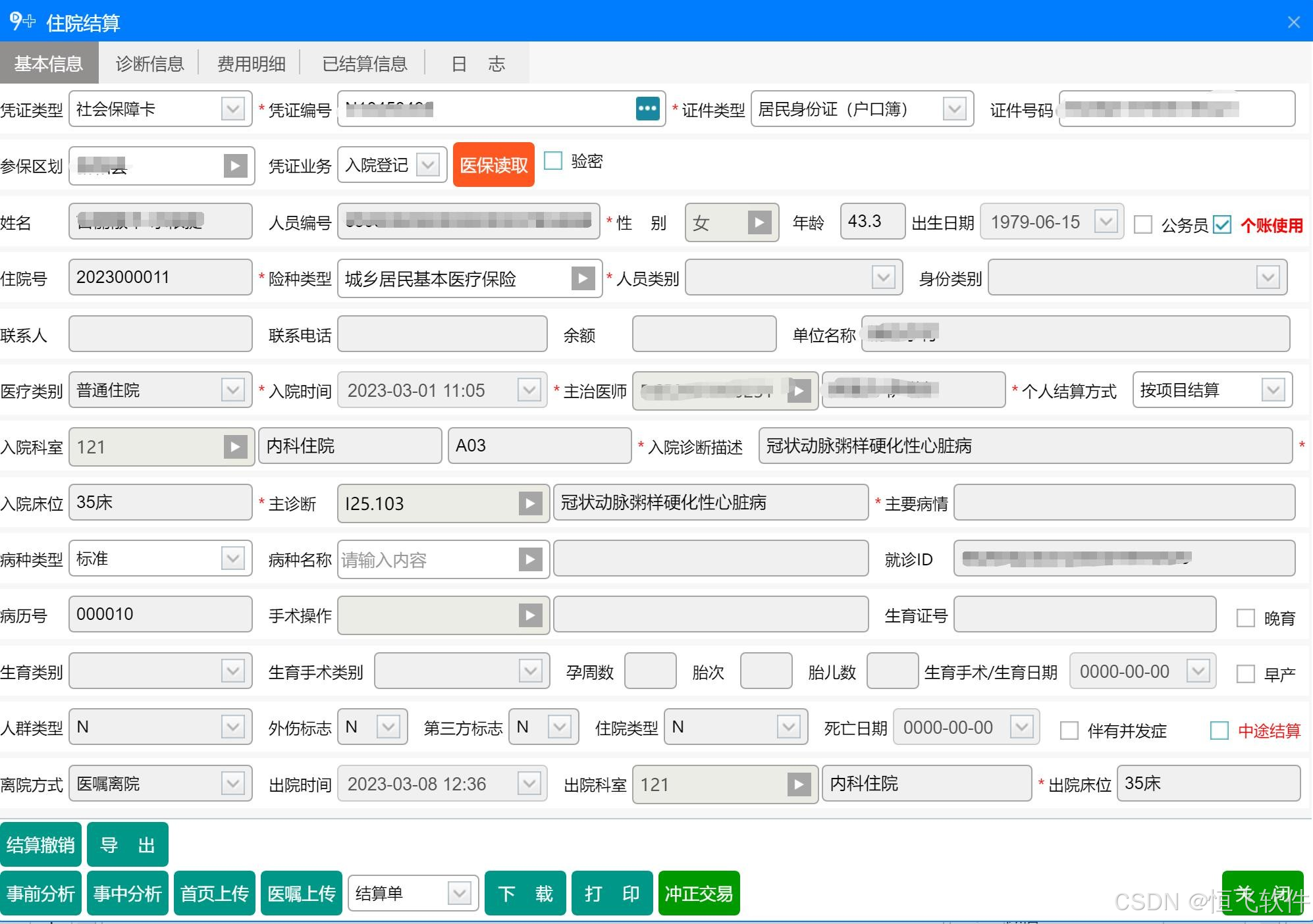The width and height of the screenshot is (1313, 924).
Task: Click the arrow icon beside 参保区划 field
Action: click(x=235, y=166)
